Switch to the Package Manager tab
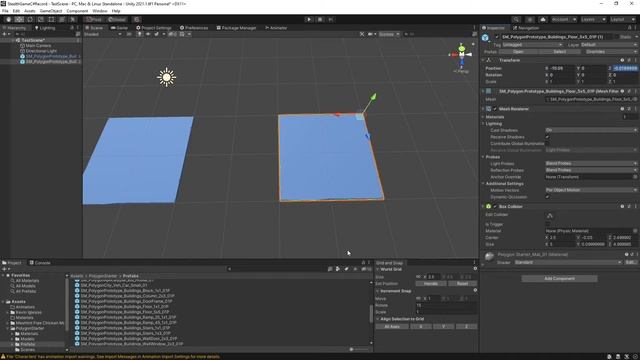This screenshot has height=360, width=640. 236,28
